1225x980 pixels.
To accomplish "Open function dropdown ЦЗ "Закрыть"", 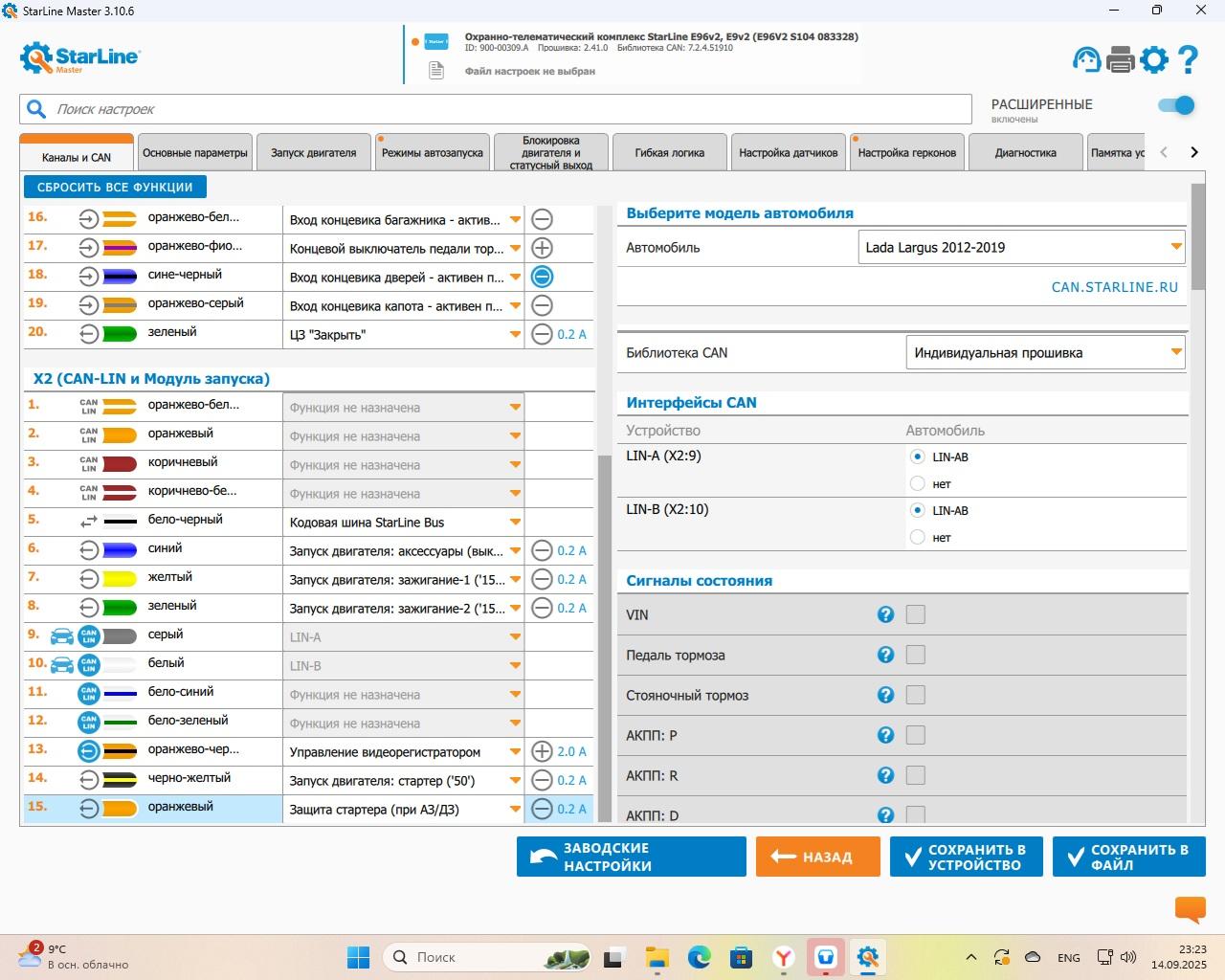I will pyautogui.click(x=403, y=335).
